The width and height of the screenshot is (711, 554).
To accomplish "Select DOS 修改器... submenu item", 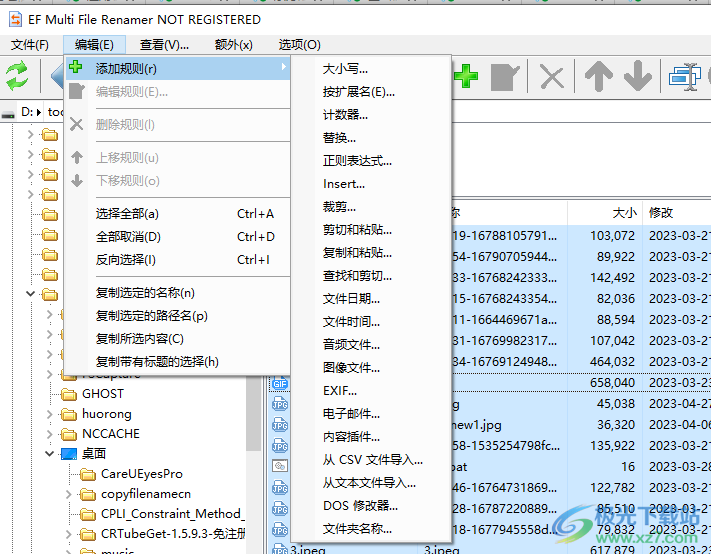I will (371, 506).
